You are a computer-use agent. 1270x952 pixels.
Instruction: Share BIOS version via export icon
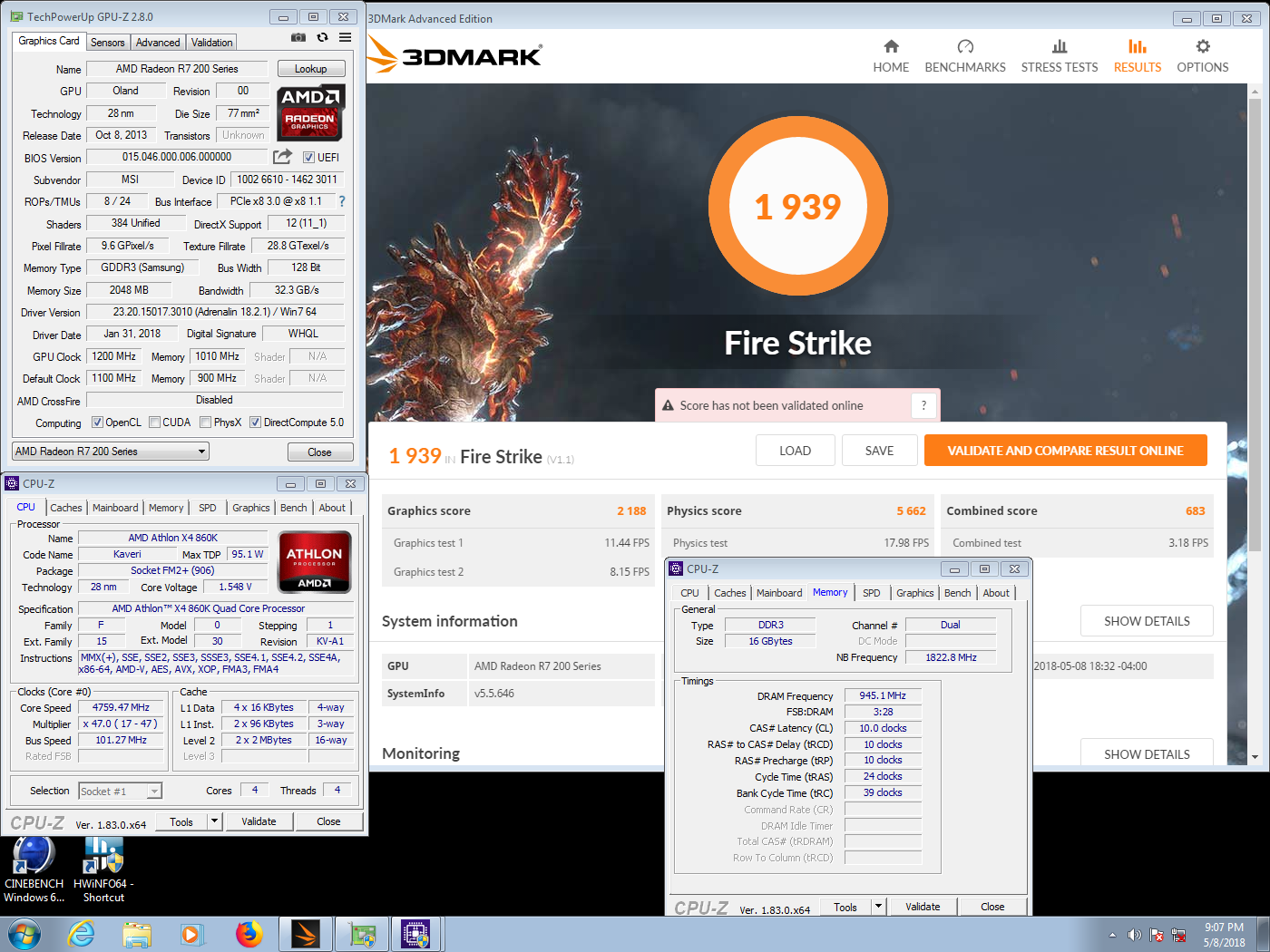(x=283, y=157)
